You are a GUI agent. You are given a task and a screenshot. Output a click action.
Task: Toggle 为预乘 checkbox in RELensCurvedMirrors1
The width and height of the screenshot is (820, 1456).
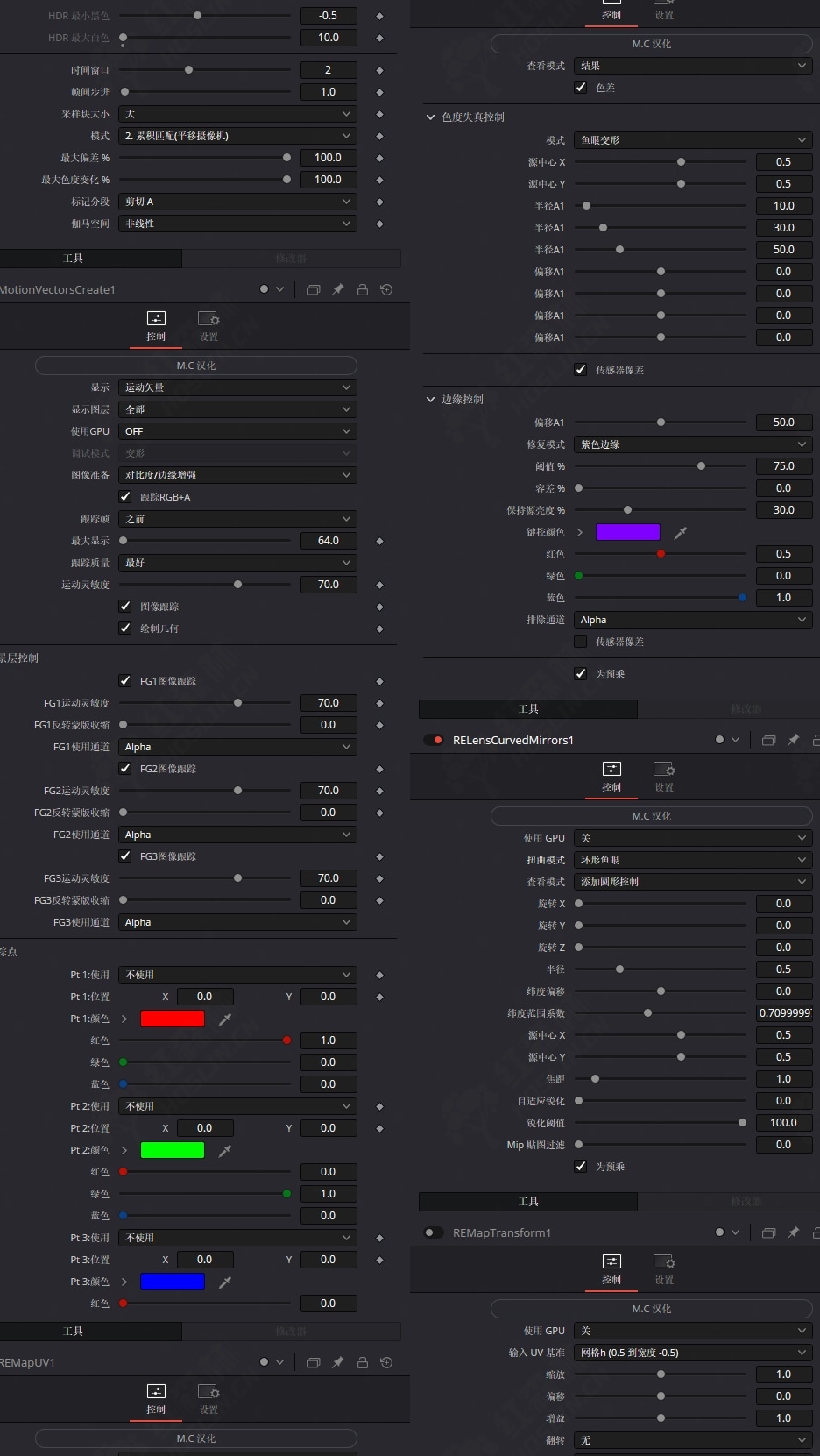[581, 1167]
